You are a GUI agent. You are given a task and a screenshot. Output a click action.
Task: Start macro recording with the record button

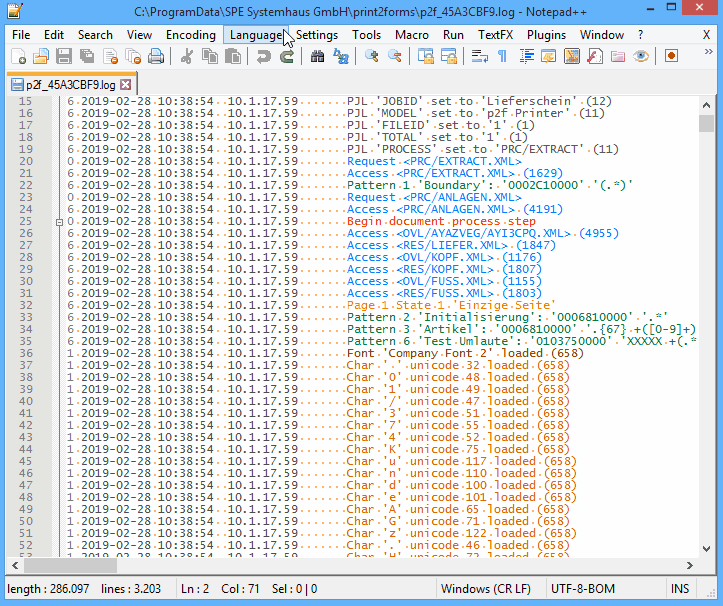(x=671, y=57)
